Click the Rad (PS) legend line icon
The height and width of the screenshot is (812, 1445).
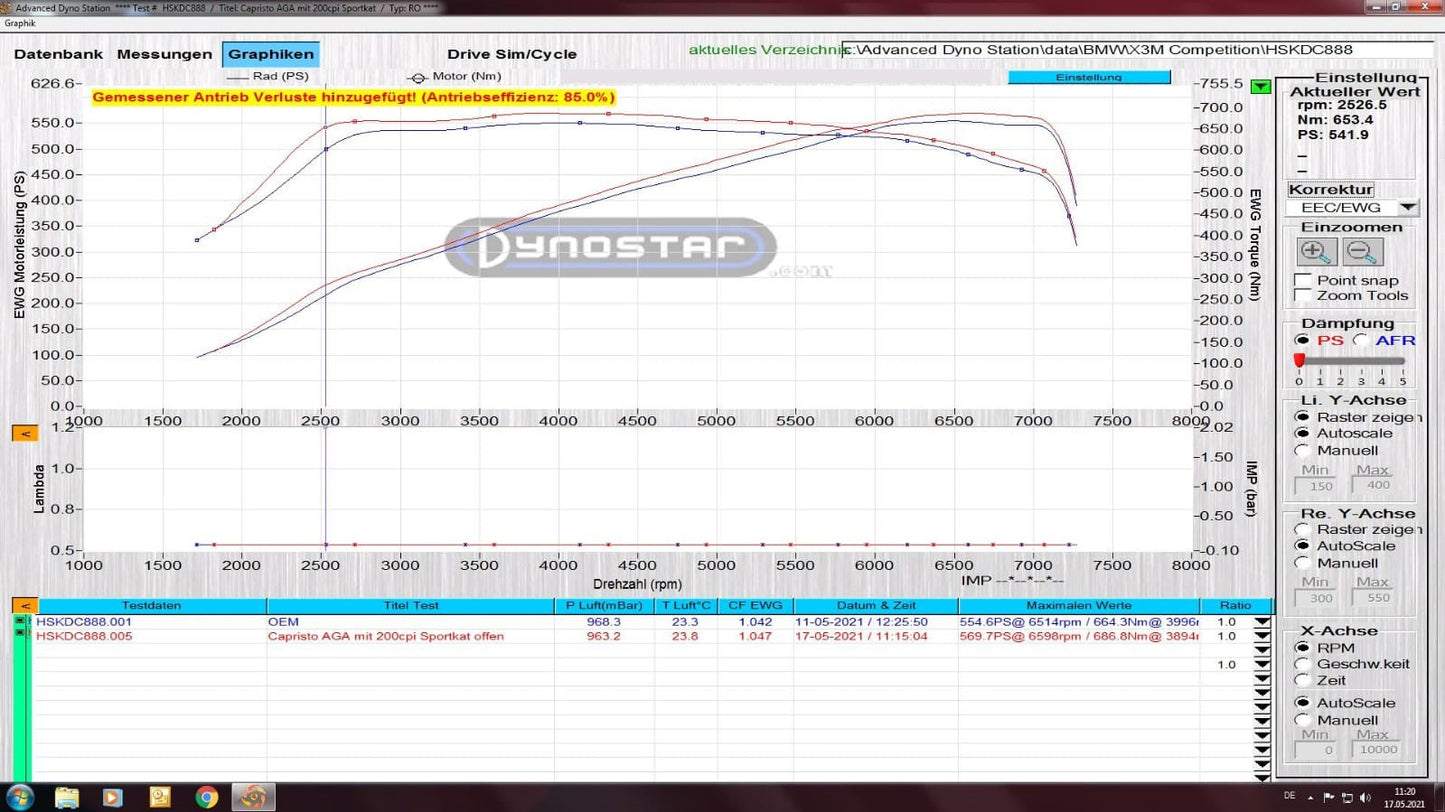[236, 77]
